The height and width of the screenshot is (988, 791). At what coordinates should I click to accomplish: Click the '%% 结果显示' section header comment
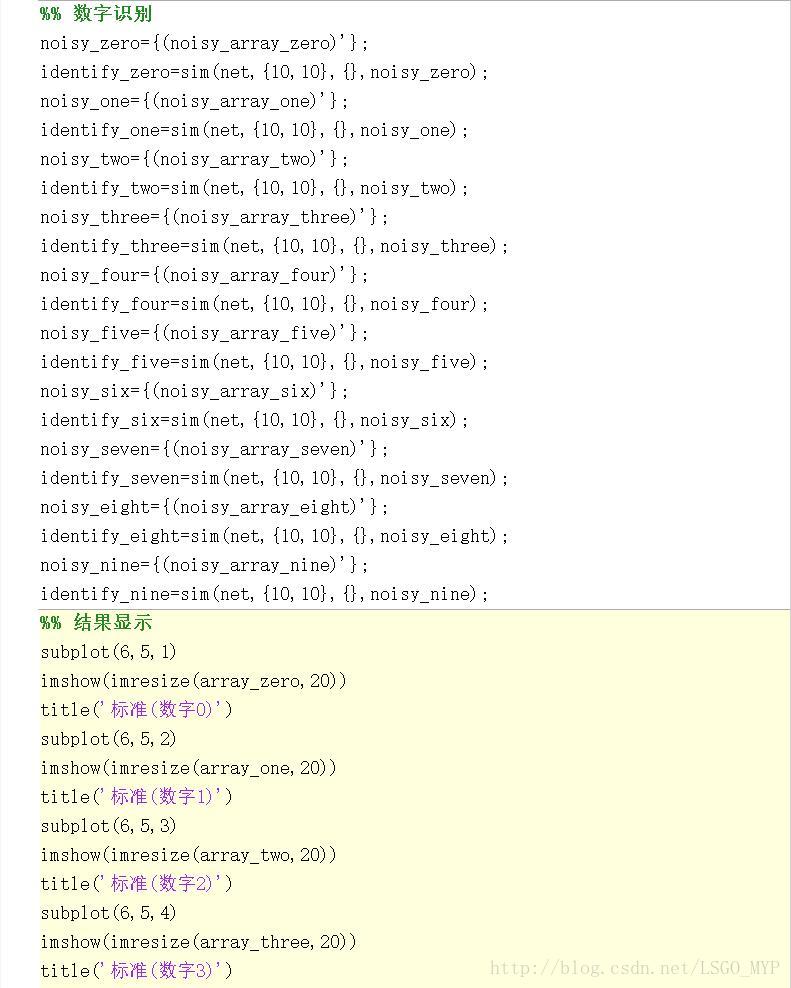(96, 623)
